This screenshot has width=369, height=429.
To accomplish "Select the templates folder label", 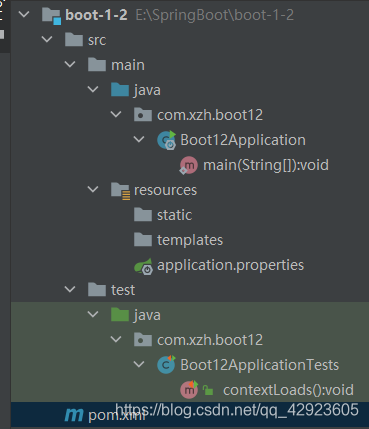I will point(190,240).
